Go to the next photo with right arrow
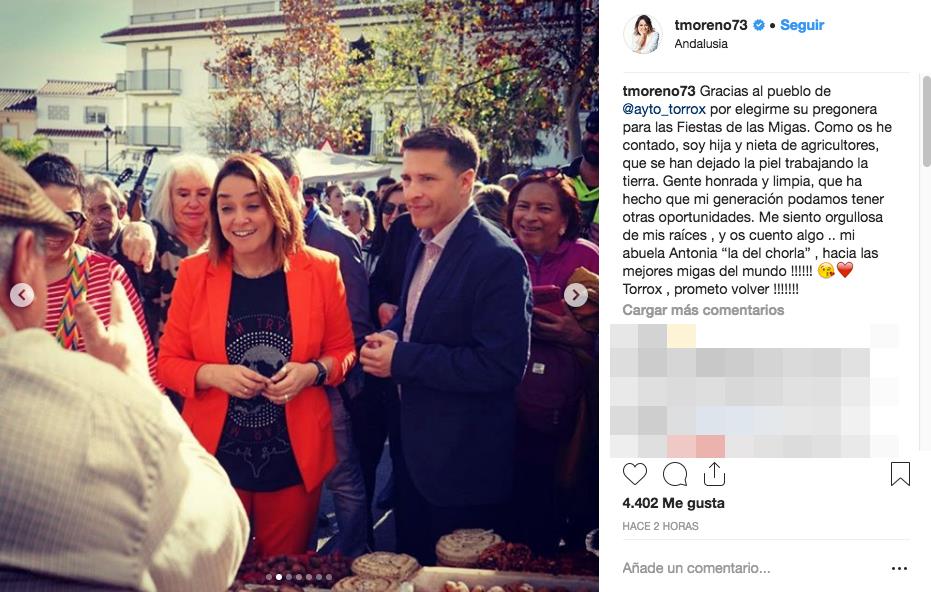931x592 pixels. 575,295
